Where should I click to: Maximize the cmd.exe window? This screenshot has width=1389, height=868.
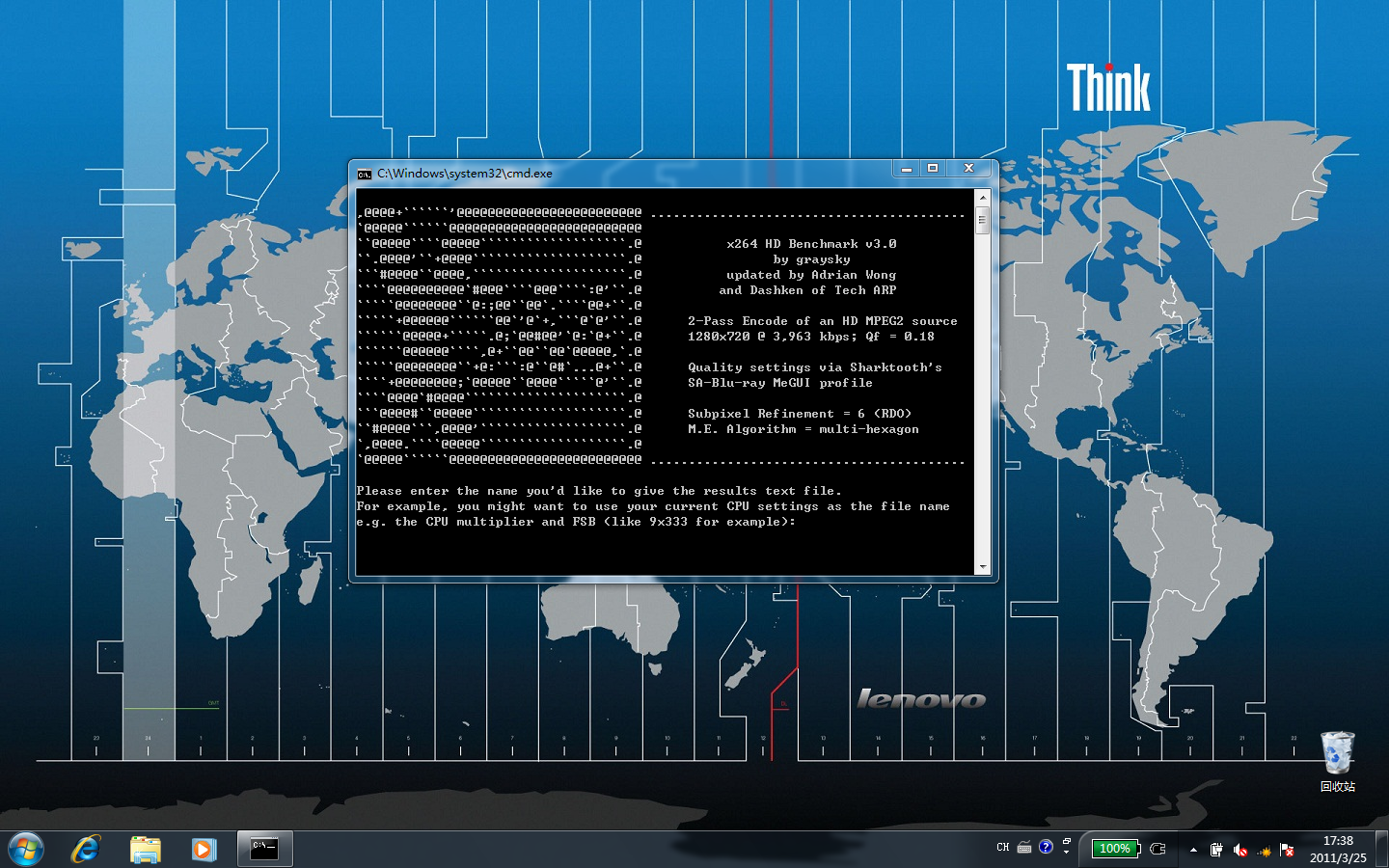[x=933, y=169]
